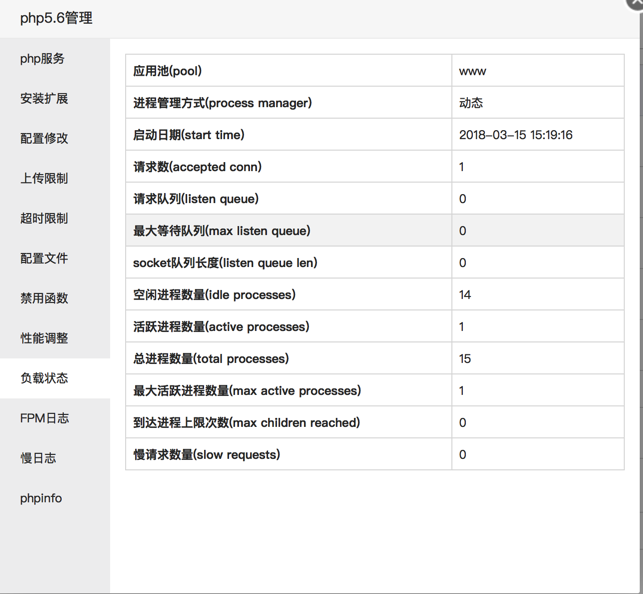The height and width of the screenshot is (594, 643).
Task: Click the slow requests value 0
Action: click(x=463, y=455)
